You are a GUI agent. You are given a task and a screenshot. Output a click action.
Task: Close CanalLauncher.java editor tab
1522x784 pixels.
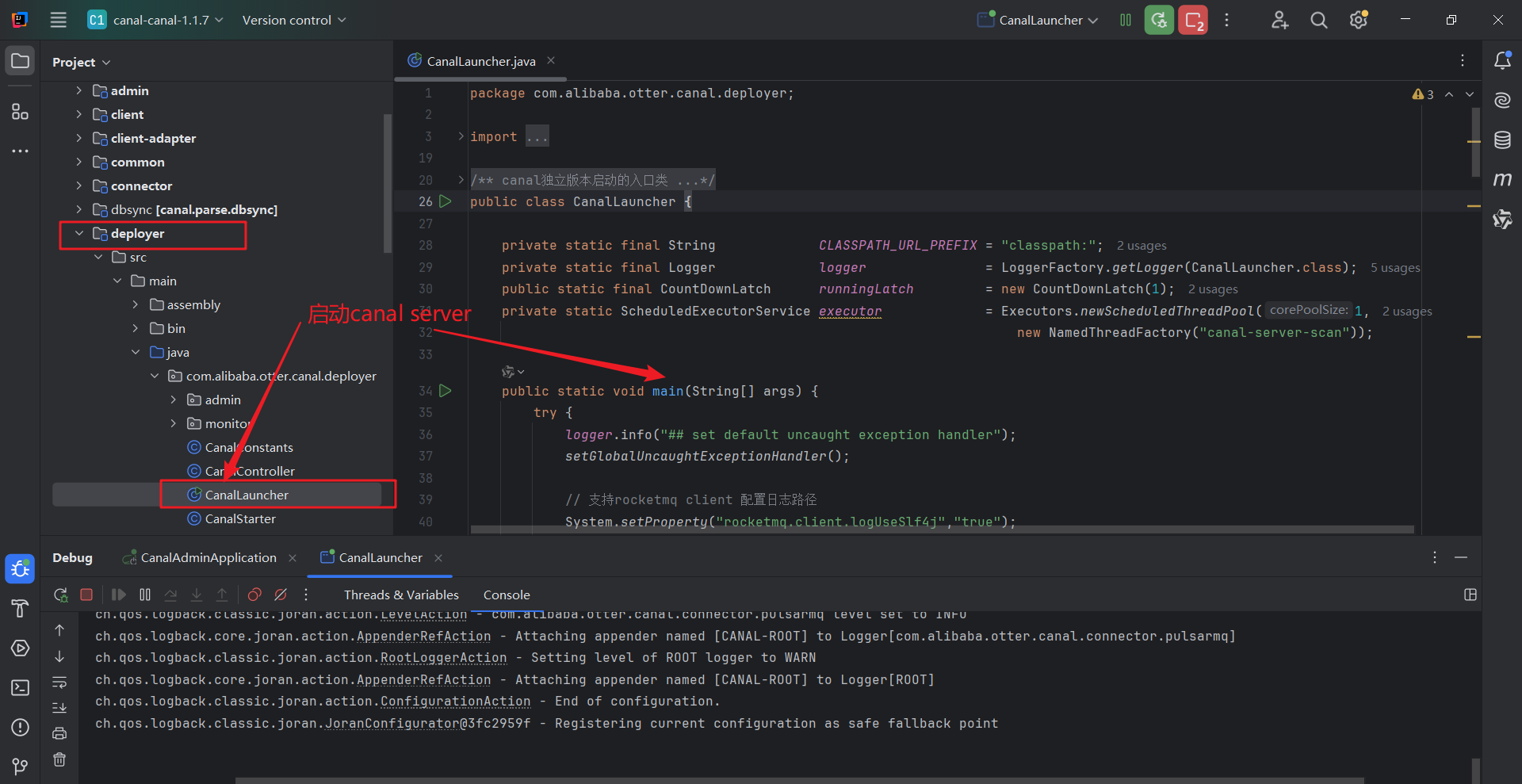pos(551,61)
